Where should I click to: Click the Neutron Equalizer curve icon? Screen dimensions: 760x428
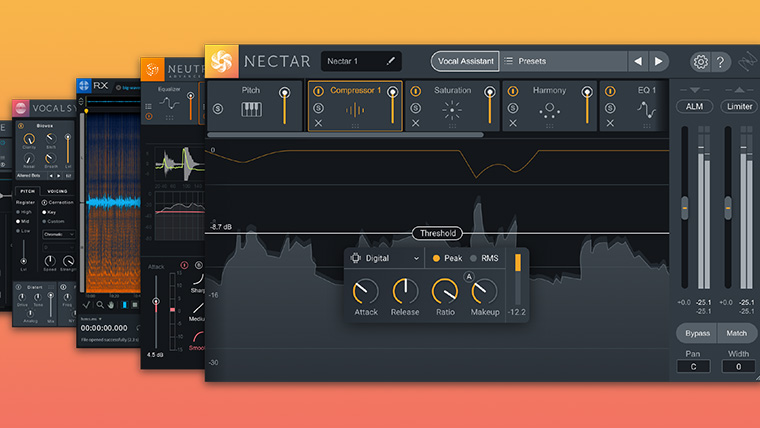[x=169, y=103]
